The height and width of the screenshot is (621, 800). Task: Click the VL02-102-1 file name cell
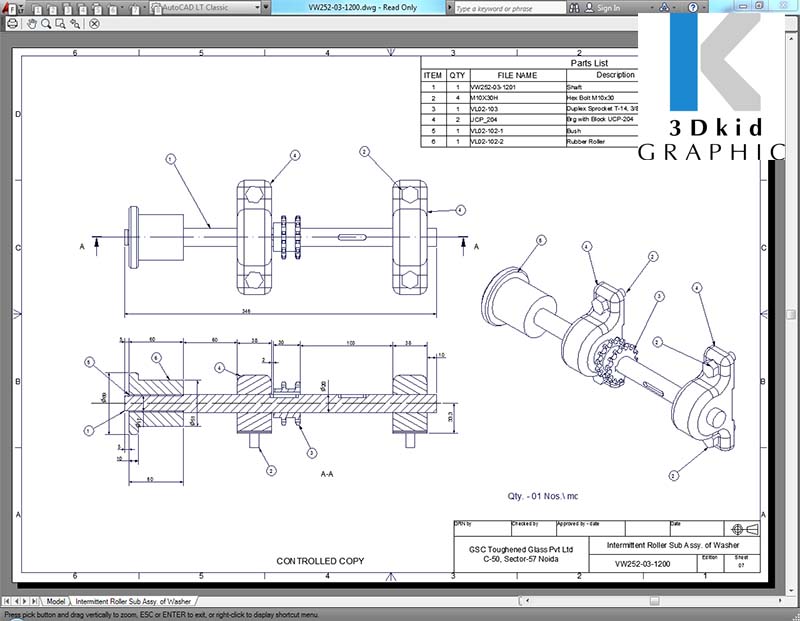(518, 131)
